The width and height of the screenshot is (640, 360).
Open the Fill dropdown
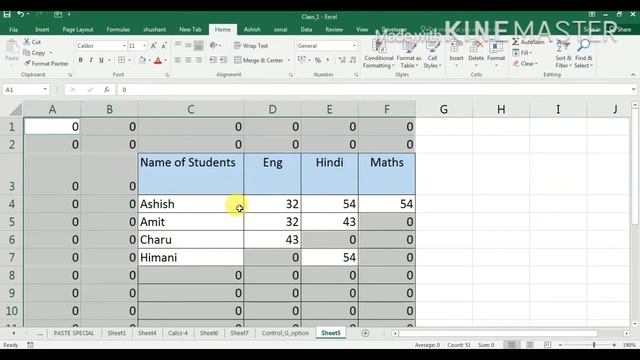522,53
